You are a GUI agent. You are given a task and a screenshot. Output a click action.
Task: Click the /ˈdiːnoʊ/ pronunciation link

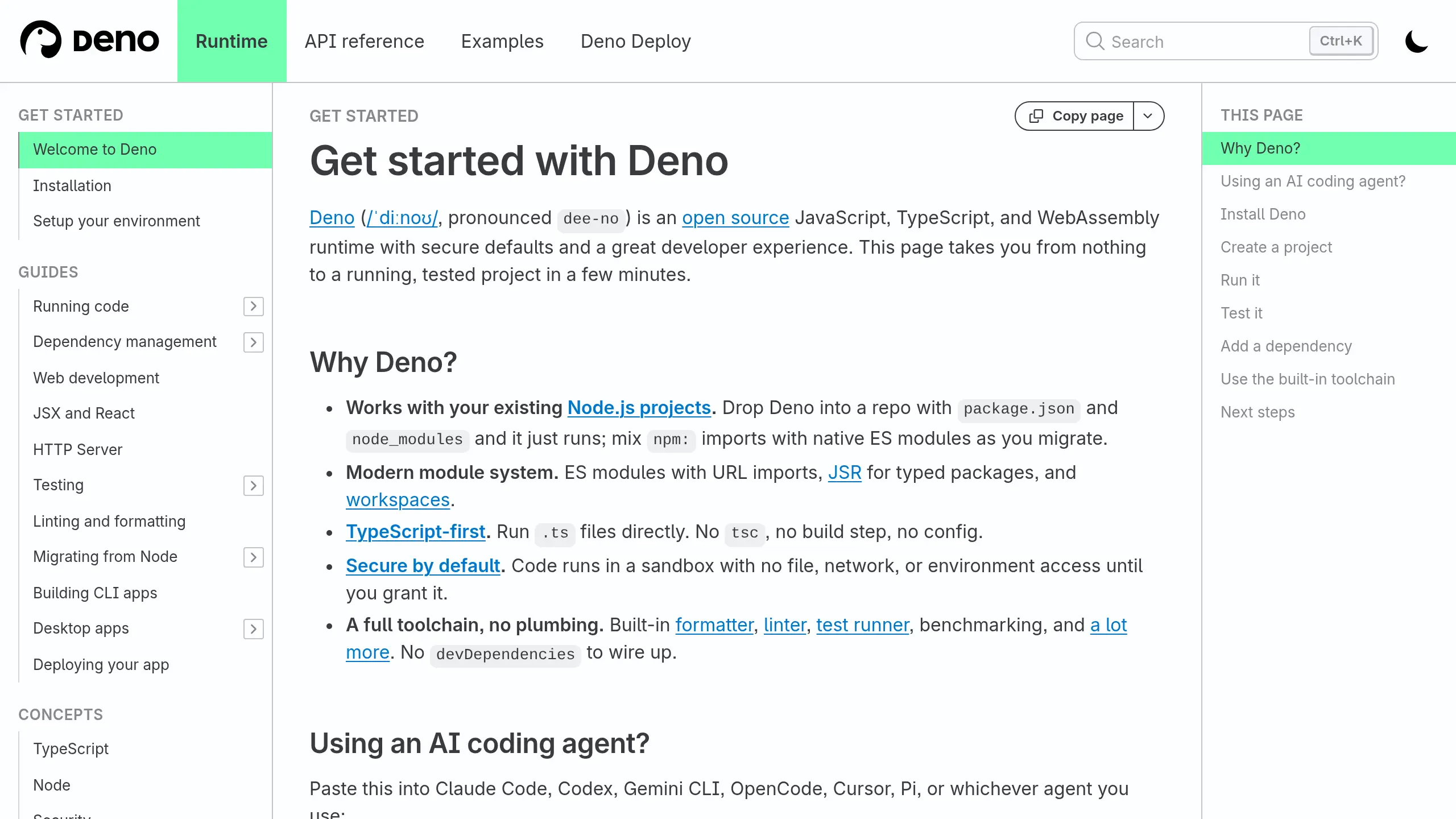click(x=402, y=218)
